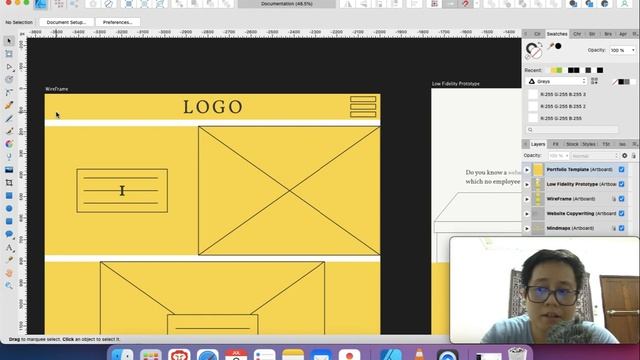Select the Pencil tool
640x360 pixels.
click(9, 118)
